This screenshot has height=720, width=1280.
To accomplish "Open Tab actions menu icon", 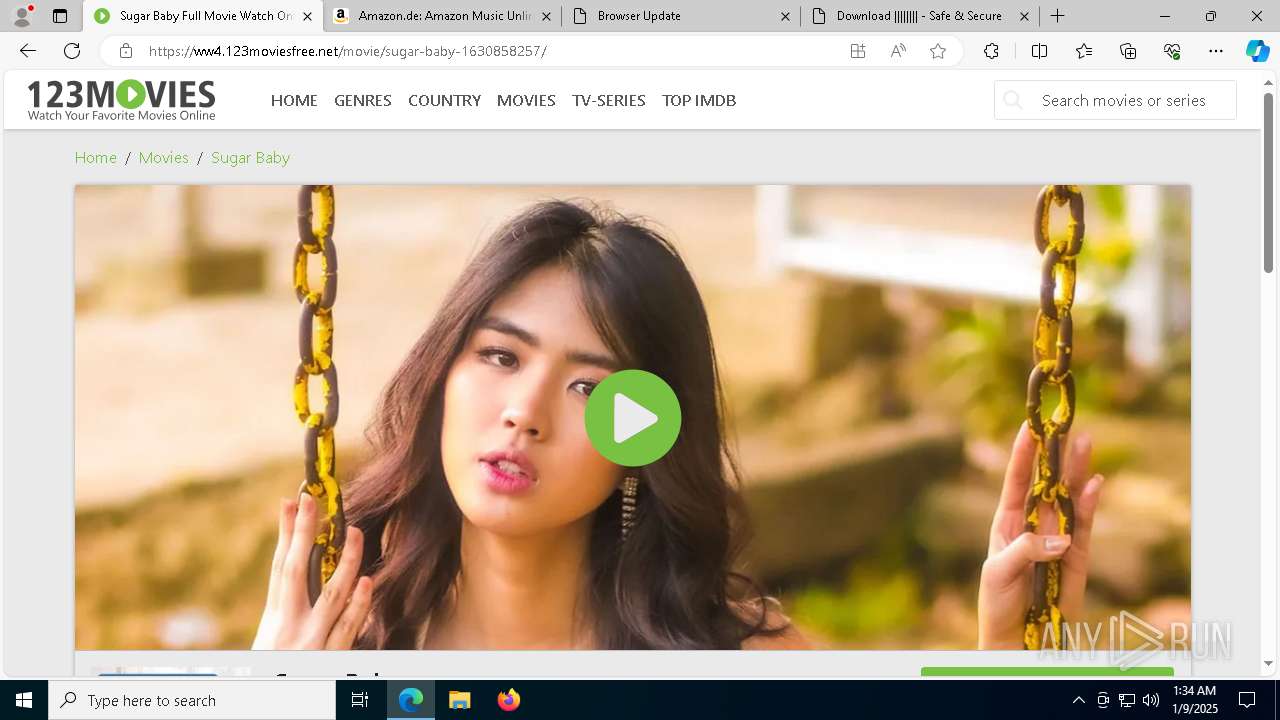I will click(60, 16).
